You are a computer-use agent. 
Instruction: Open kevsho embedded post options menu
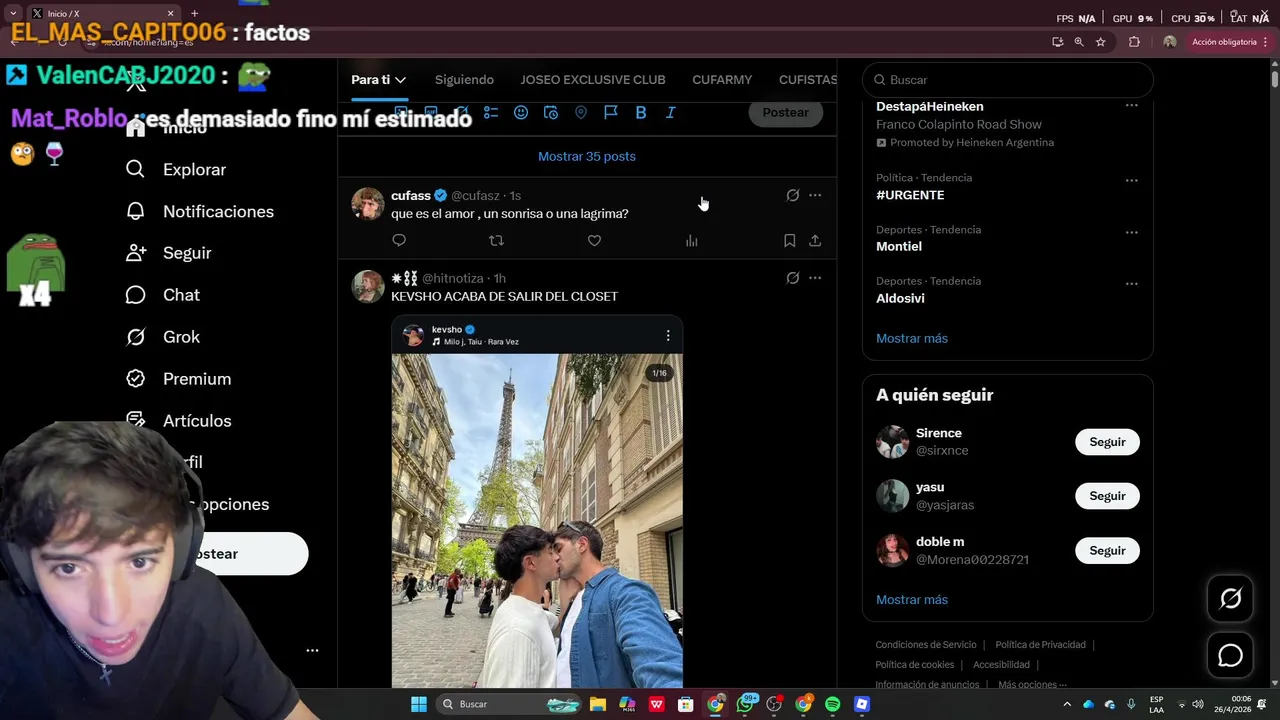click(x=668, y=335)
